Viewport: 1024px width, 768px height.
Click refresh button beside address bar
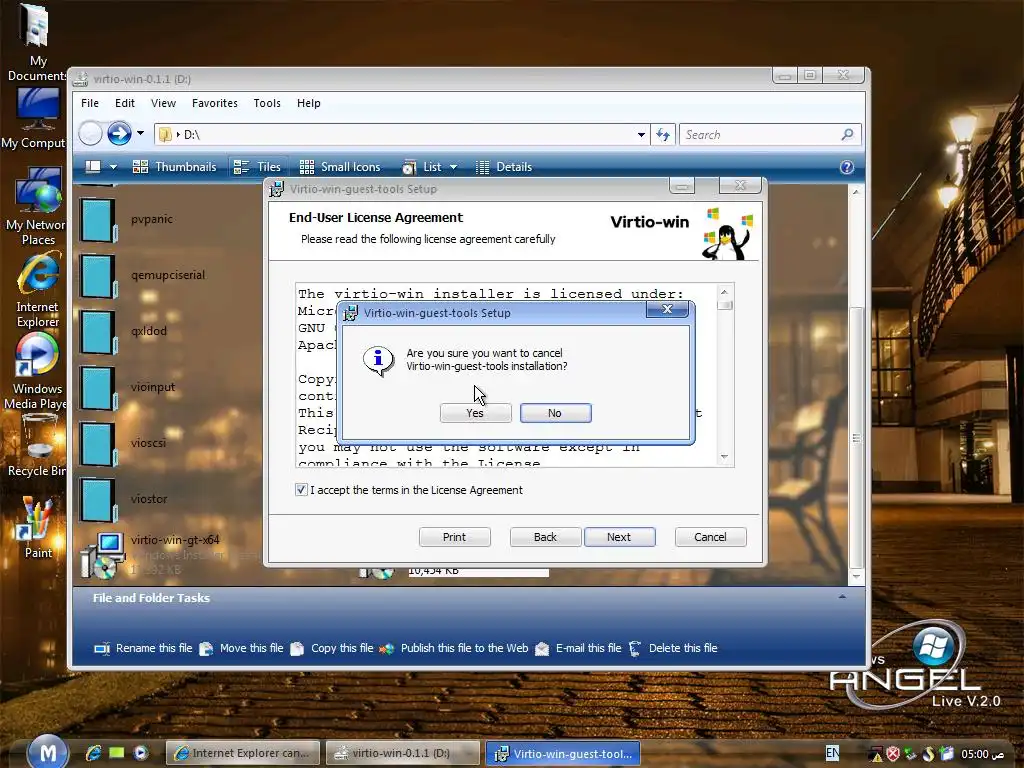coord(663,135)
